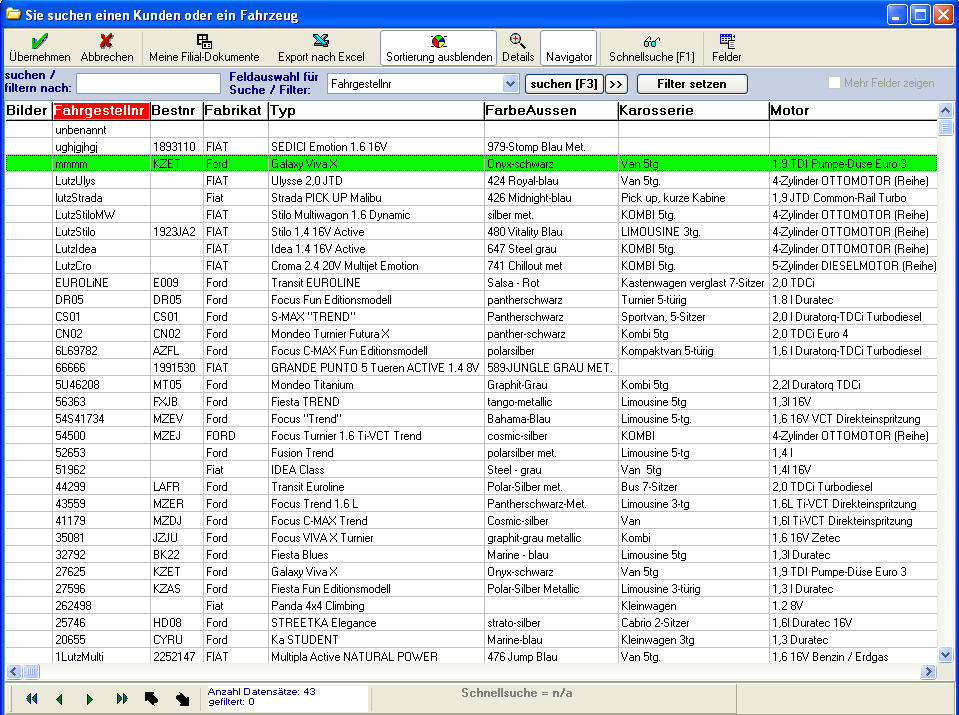The height and width of the screenshot is (715, 959).
Task: Select the STREETKA Elegance row
Action: pyautogui.click(x=471, y=623)
